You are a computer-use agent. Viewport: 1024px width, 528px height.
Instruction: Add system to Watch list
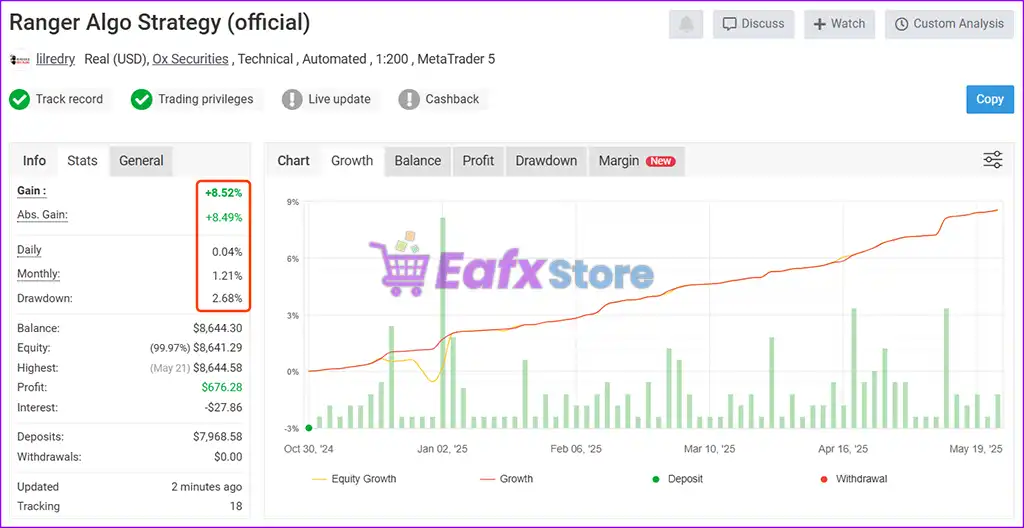839,24
